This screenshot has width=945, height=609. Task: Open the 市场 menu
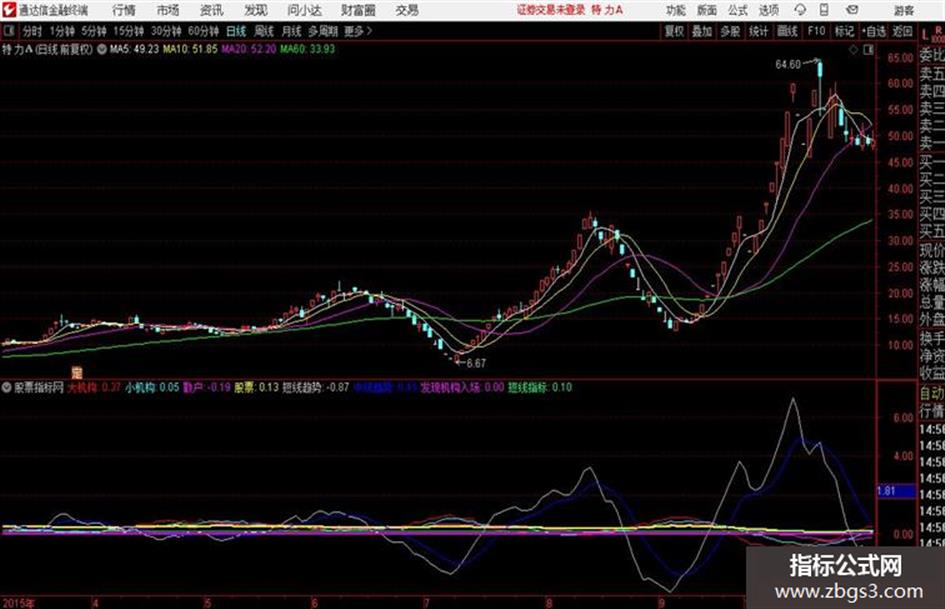click(x=168, y=10)
